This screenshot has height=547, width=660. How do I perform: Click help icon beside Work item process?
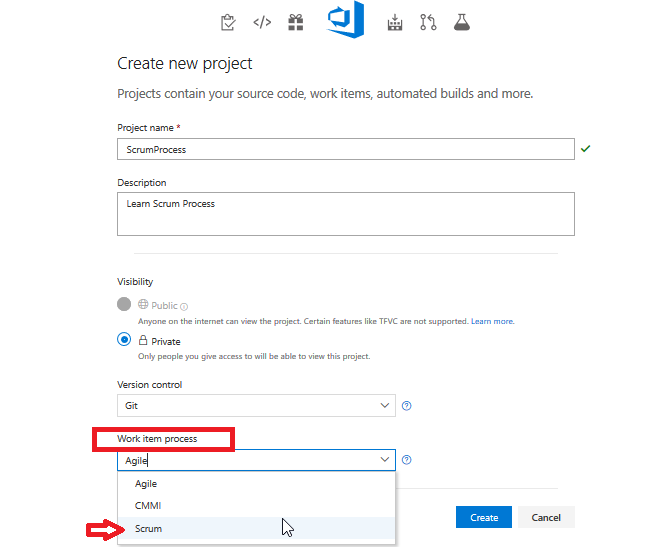(407, 460)
